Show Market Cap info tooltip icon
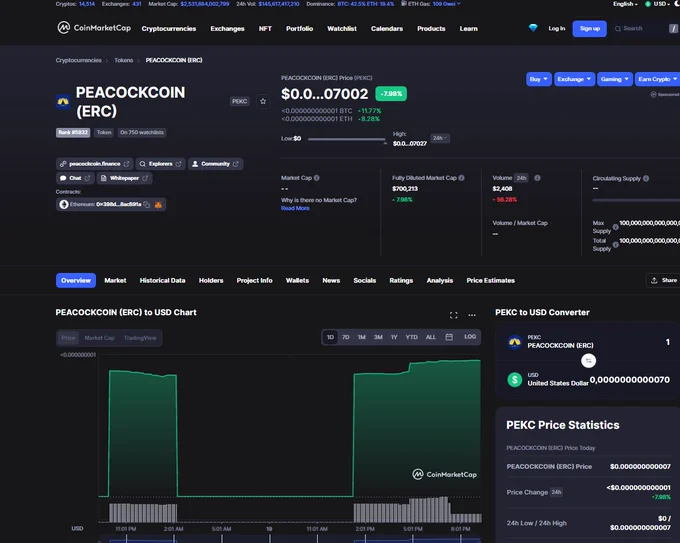Image resolution: width=680 pixels, height=543 pixels. [x=317, y=178]
